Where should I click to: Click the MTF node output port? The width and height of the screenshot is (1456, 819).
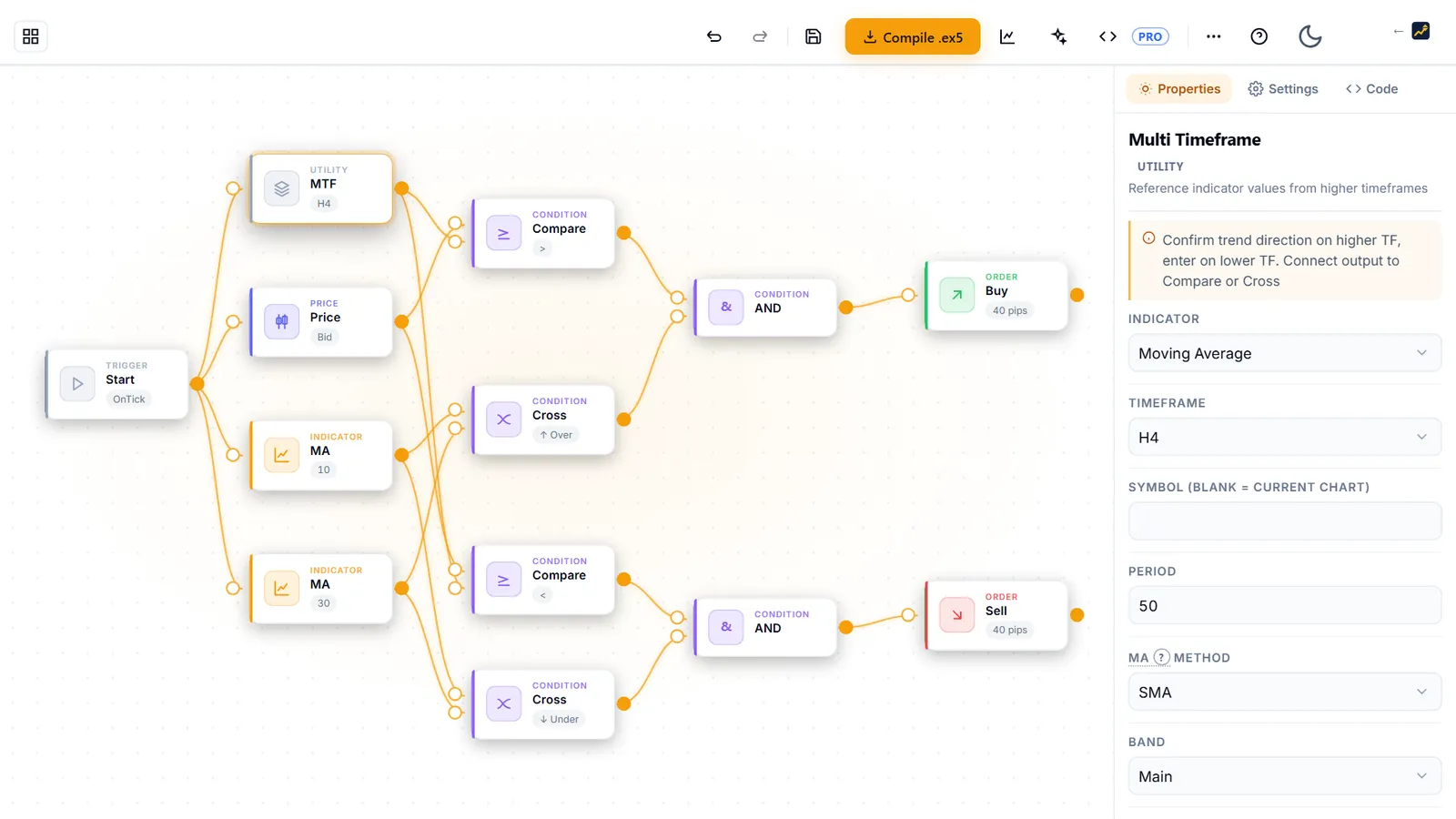pyautogui.click(x=402, y=188)
